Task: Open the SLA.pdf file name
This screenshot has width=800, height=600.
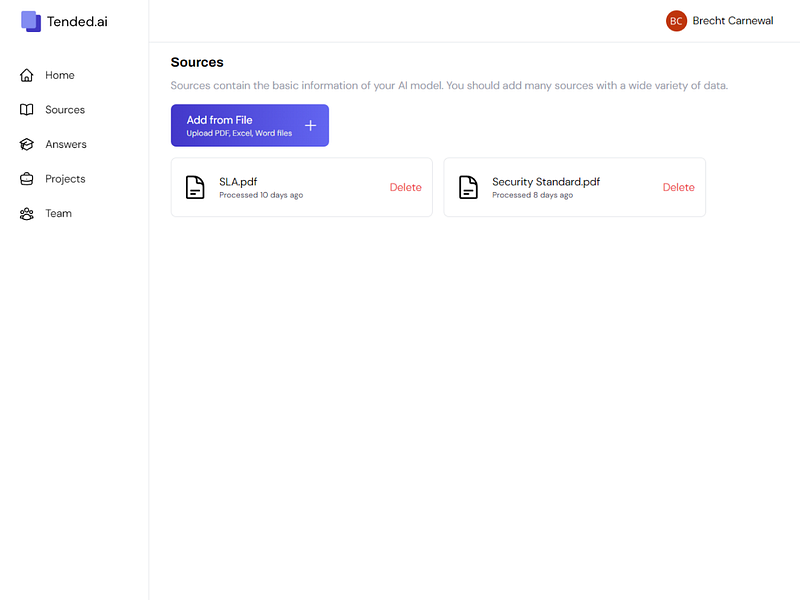Action: [x=238, y=182]
